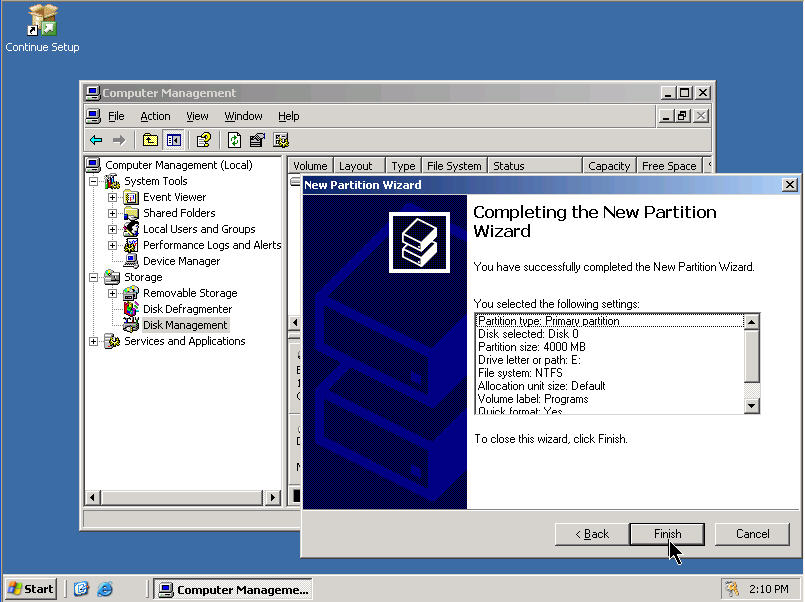Click the Event Viewer icon

pyautogui.click(x=131, y=197)
